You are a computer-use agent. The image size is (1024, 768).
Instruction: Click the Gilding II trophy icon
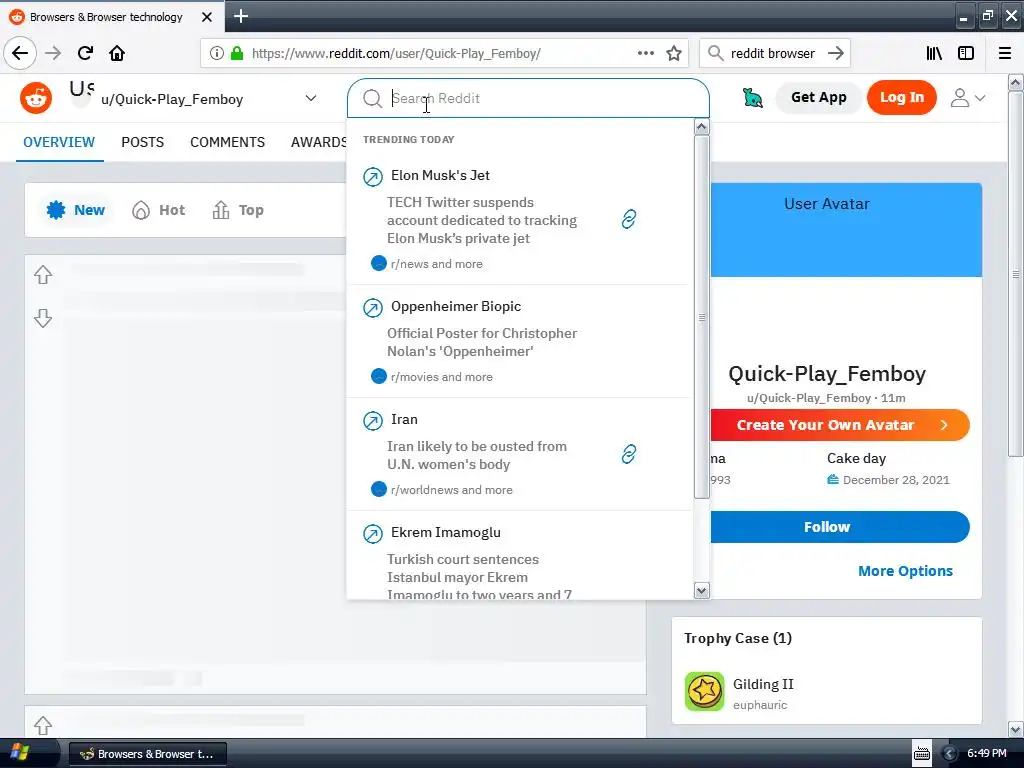pos(705,692)
